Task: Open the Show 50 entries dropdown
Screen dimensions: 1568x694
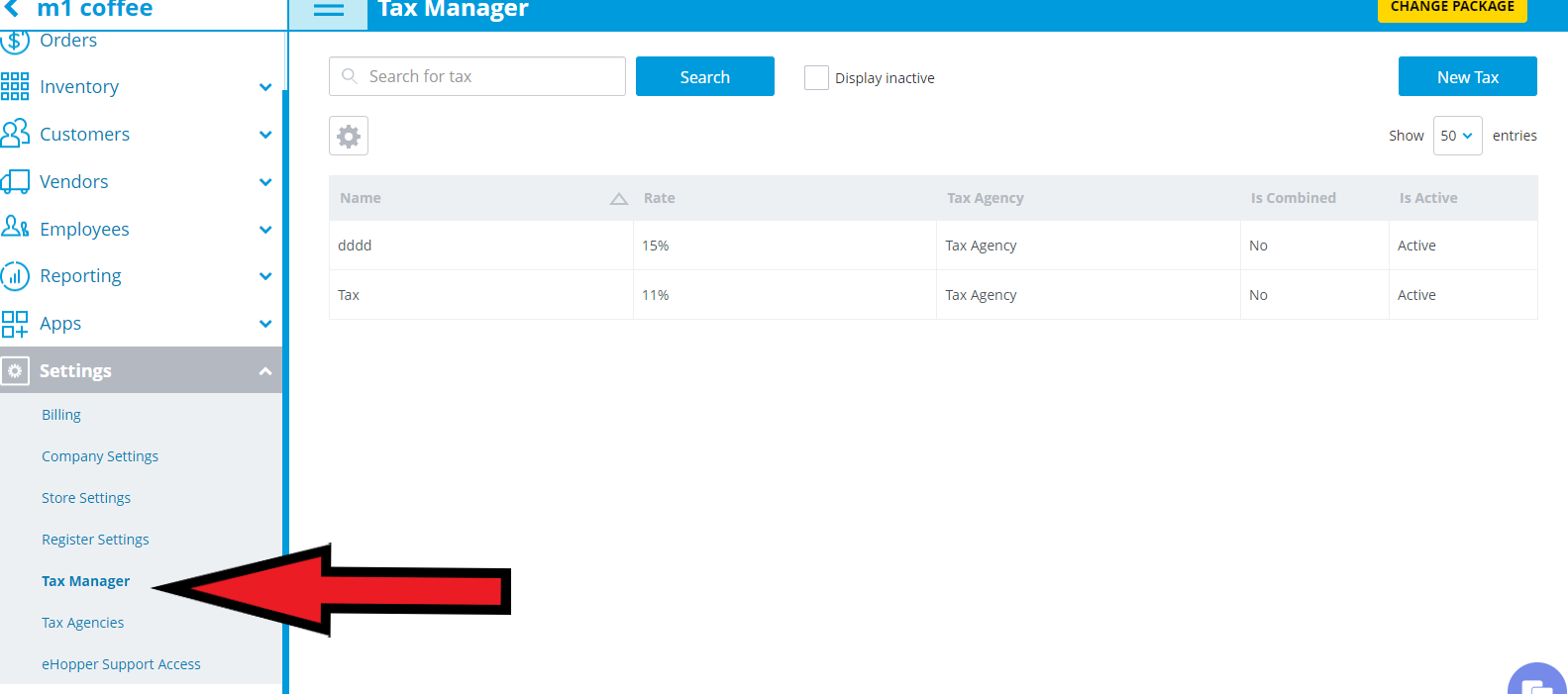Action: click(1457, 136)
